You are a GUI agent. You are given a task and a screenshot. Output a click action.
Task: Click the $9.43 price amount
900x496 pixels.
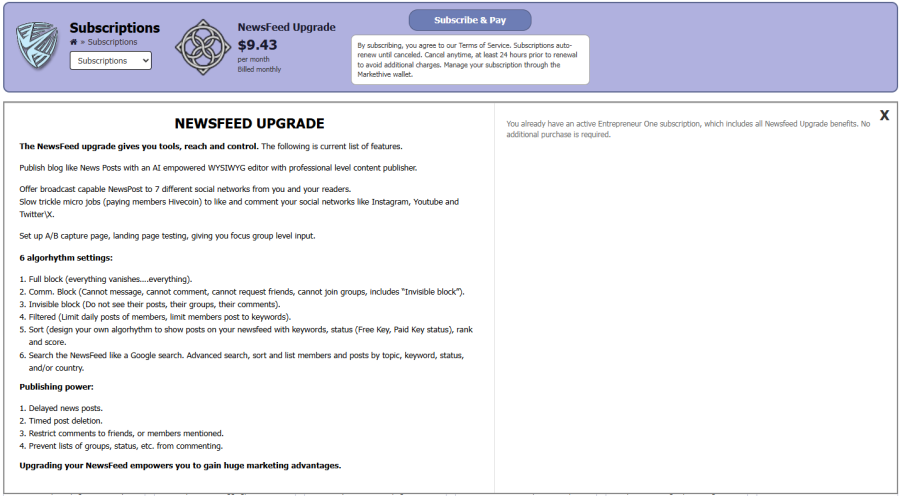[257, 45]
